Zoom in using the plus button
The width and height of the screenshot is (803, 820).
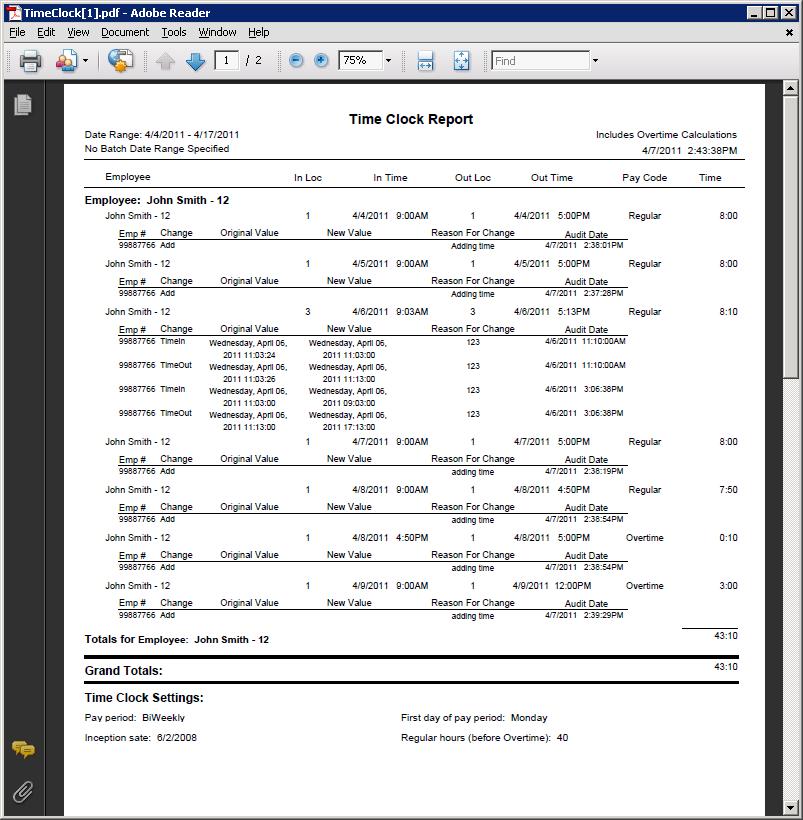pyautogui.click(x=321, y=61)
